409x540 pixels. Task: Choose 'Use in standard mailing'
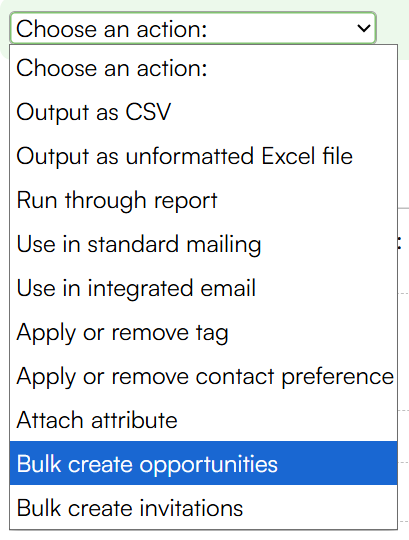click(203, 244)
